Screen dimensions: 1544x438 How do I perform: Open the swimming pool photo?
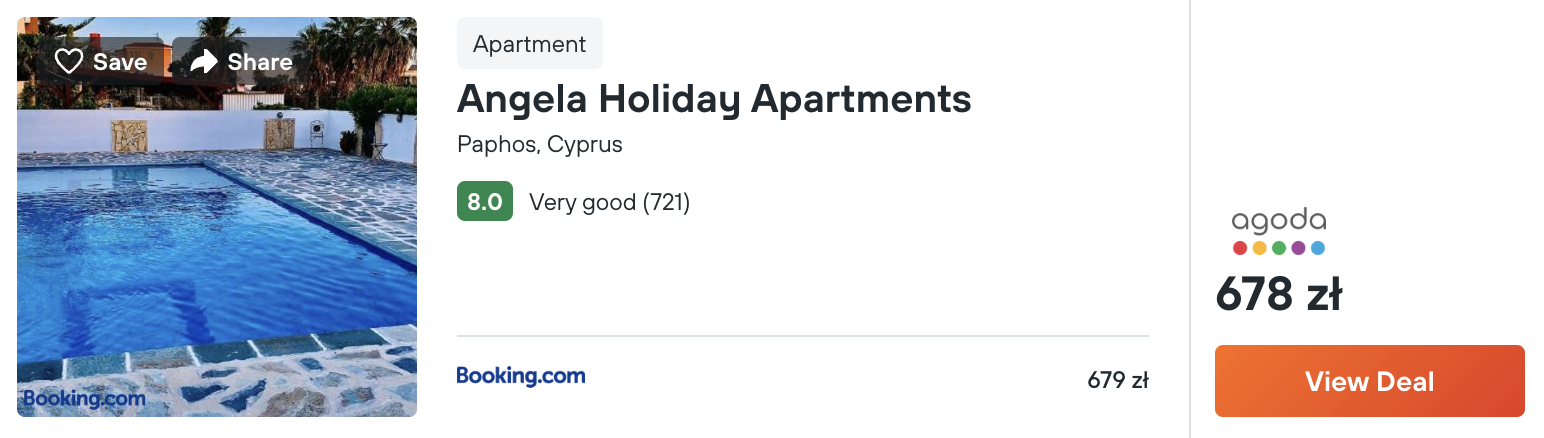click(217, 250)
